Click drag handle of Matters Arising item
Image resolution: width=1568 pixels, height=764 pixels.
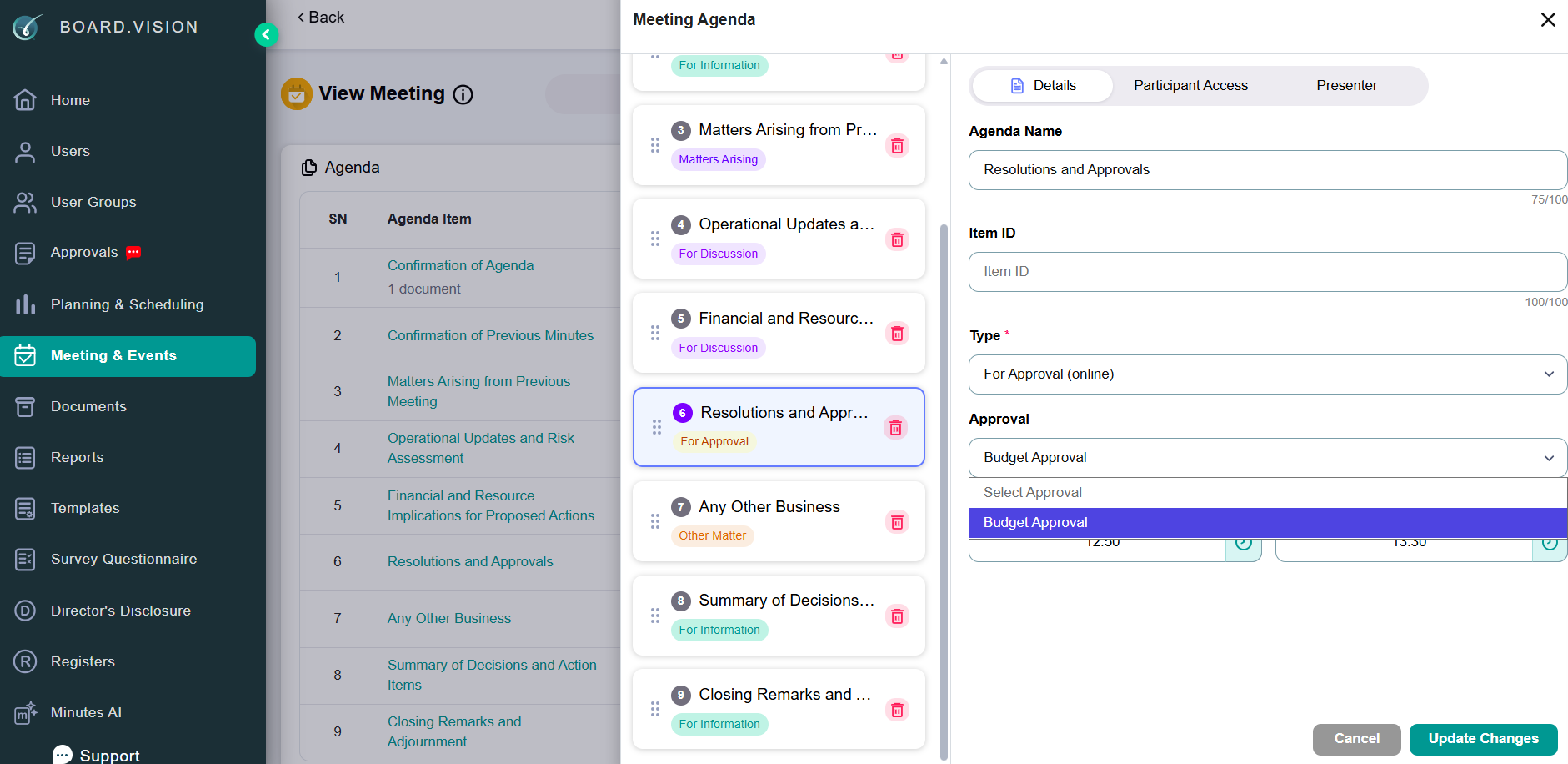(655, 145)
